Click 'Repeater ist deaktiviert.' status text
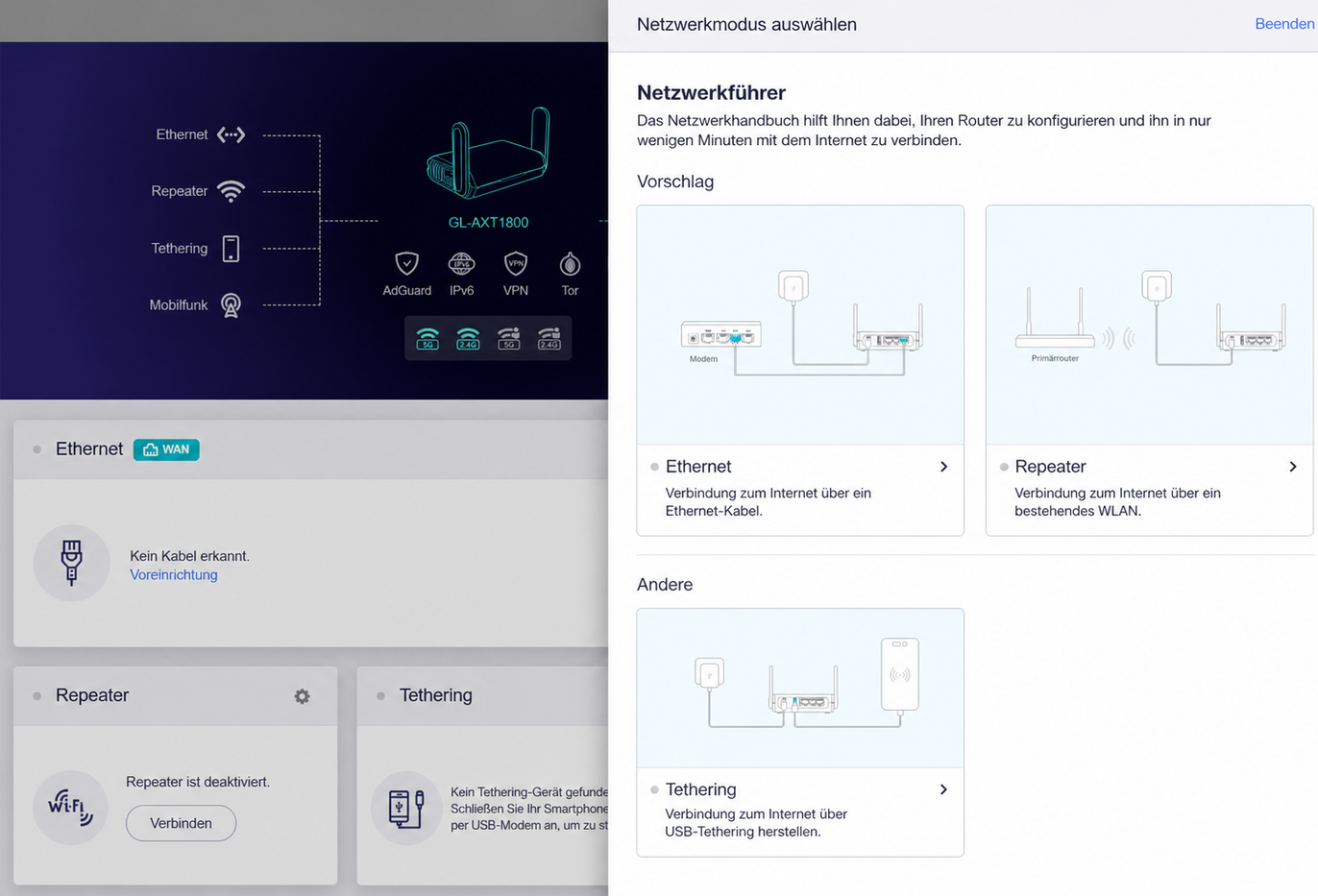Image resolution: width=1318 pixels, height=896 pixels. pyautogui.click(x=198, y=782)
